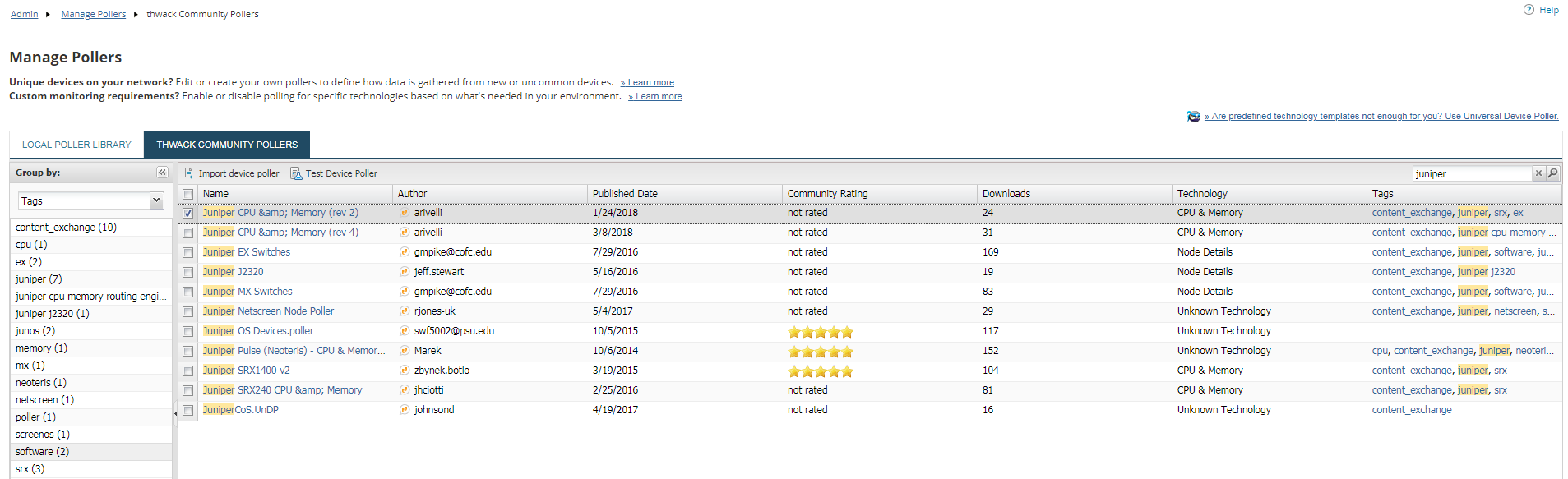
Task: Open Manage Pollers breadcrumb link
Action: pyautogui.click(x=94, y=14)
